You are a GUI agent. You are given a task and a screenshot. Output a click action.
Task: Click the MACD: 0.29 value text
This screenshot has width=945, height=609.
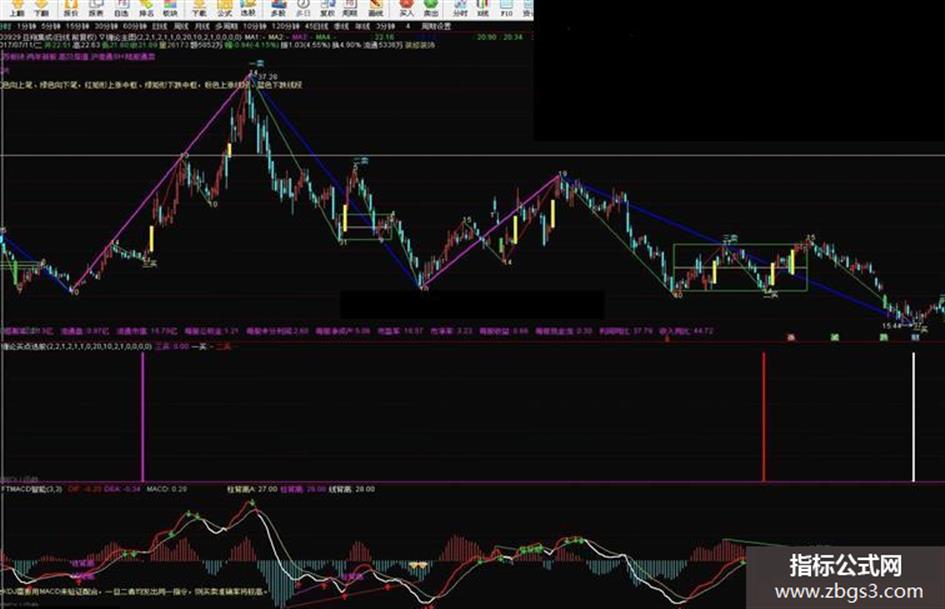click(167, 489)
